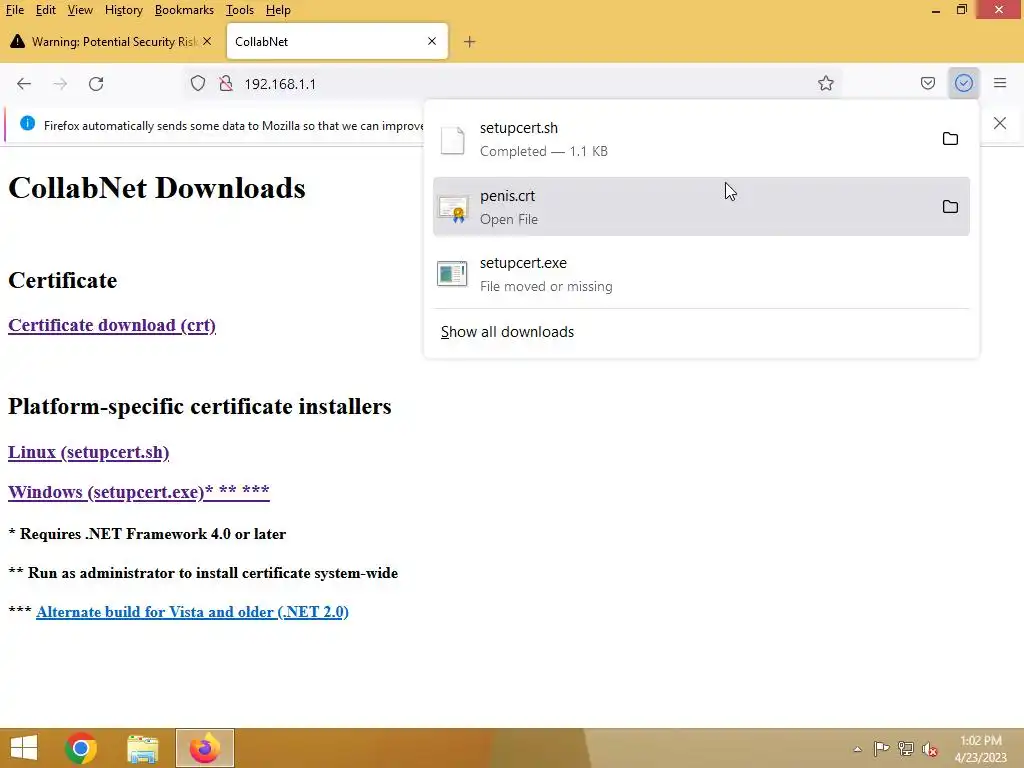Click the 'File moved or missing' status
This screenshot has height=768, width=1024.
click(x=546, y=286)
